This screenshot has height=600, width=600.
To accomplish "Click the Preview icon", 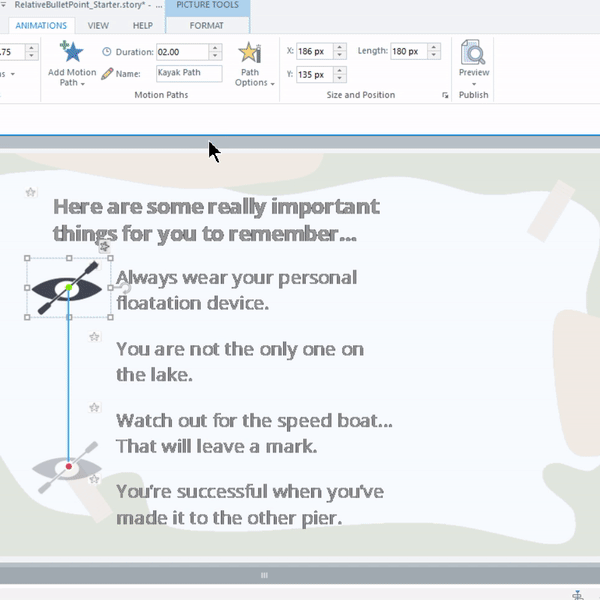I will (473, 52).
